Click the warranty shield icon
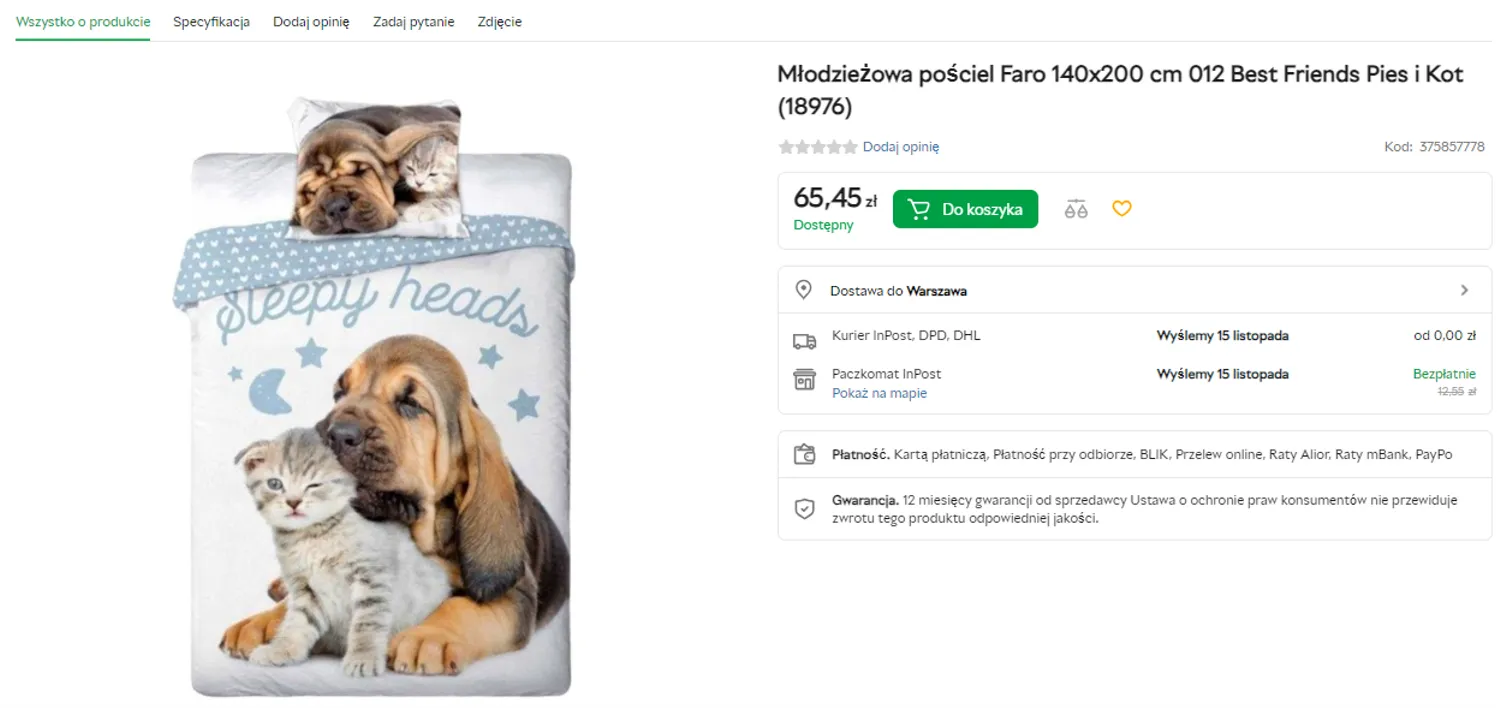Screen dimensions: 1500x708 click(x=804, y=509)
